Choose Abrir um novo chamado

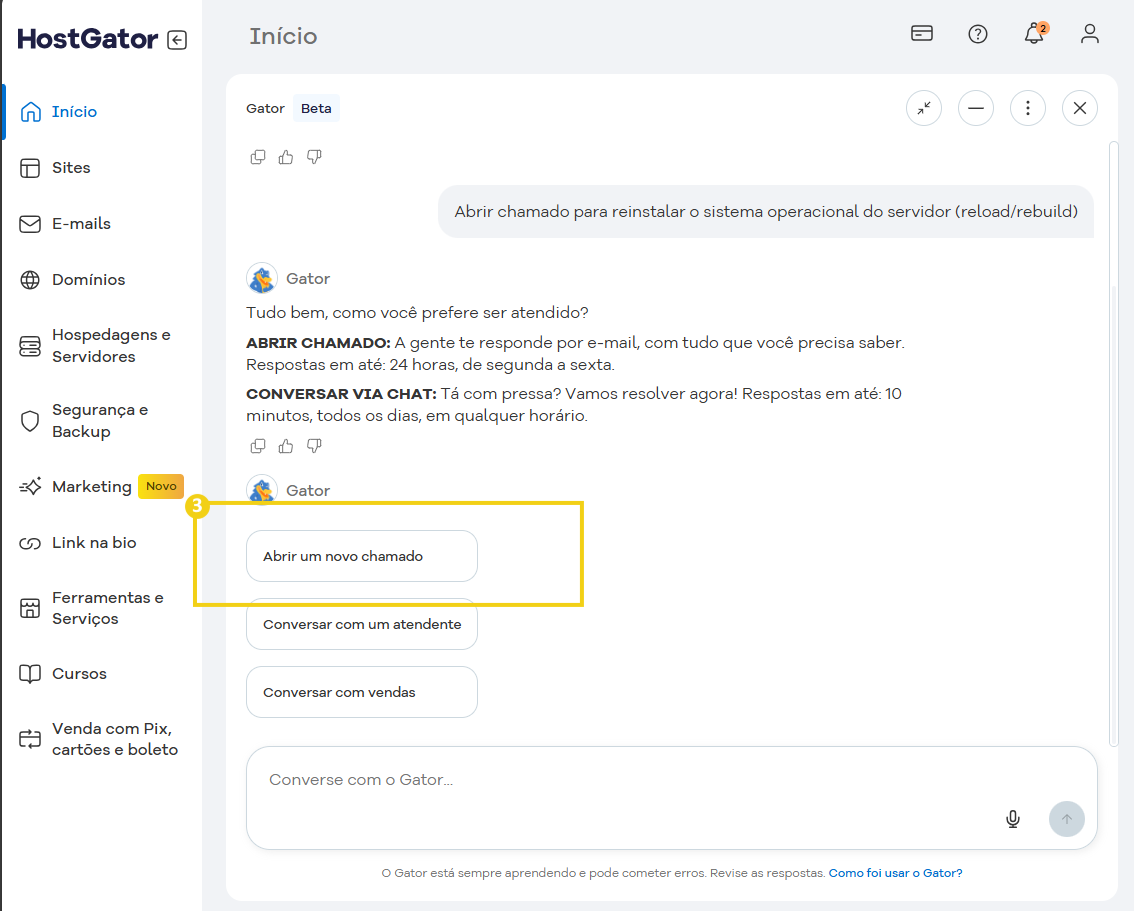(361, 556)
